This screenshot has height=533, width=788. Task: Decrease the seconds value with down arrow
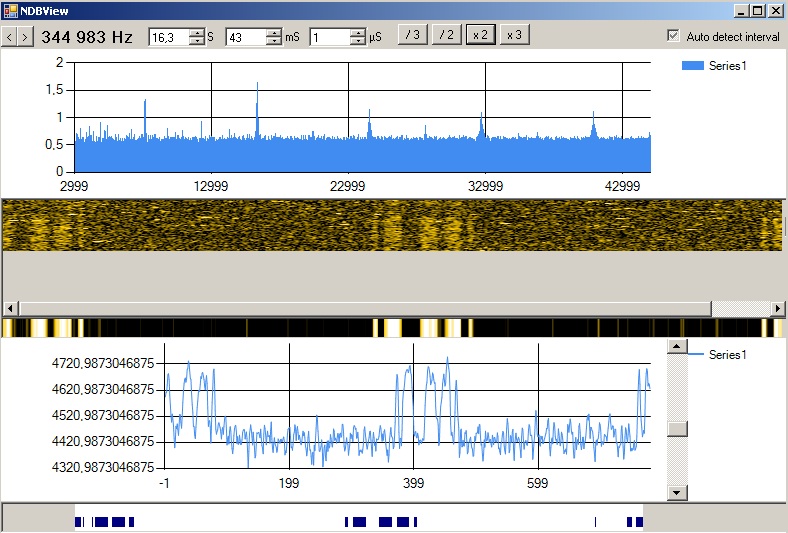[x=196, y=41]
